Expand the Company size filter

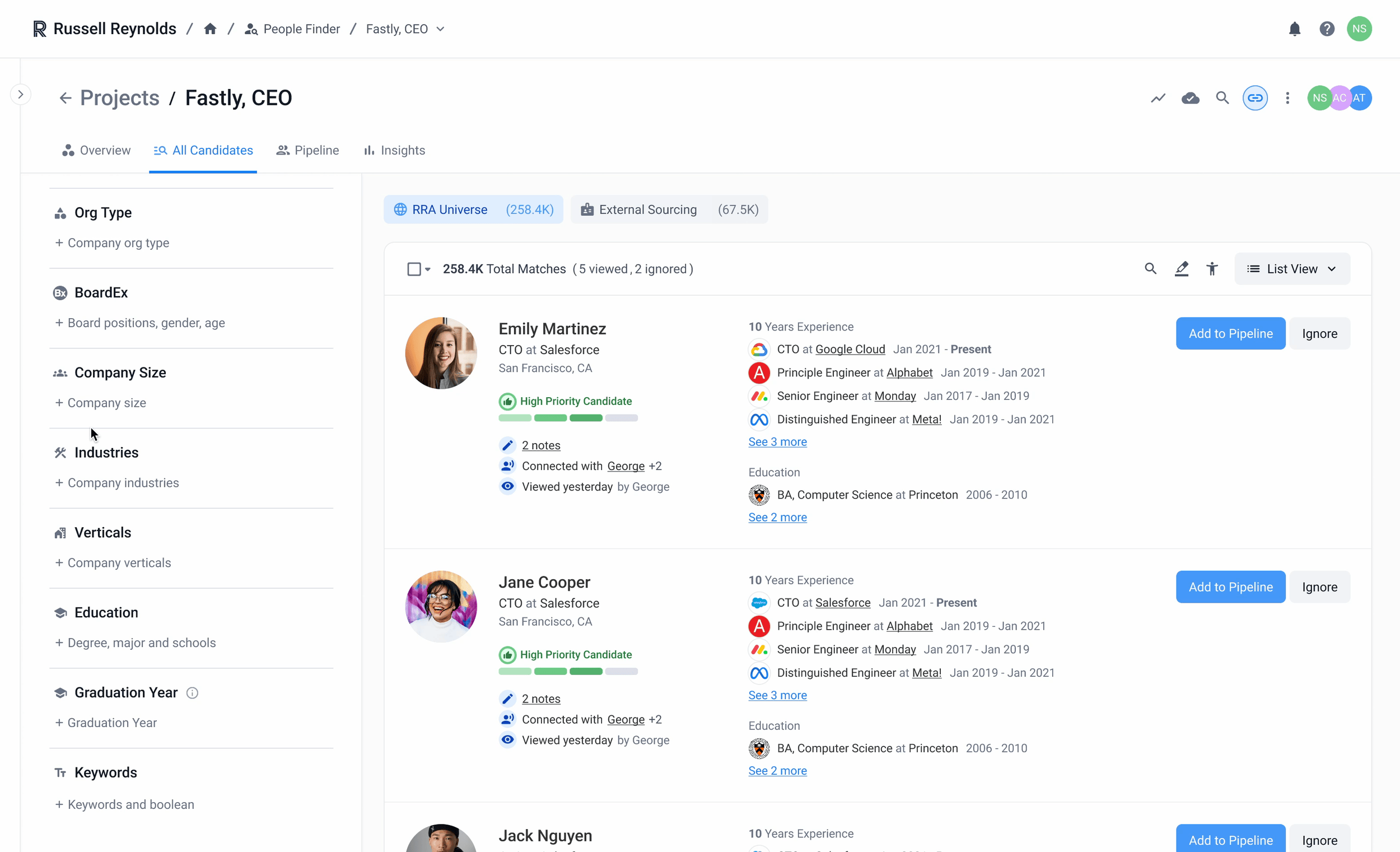coord(101,403)
